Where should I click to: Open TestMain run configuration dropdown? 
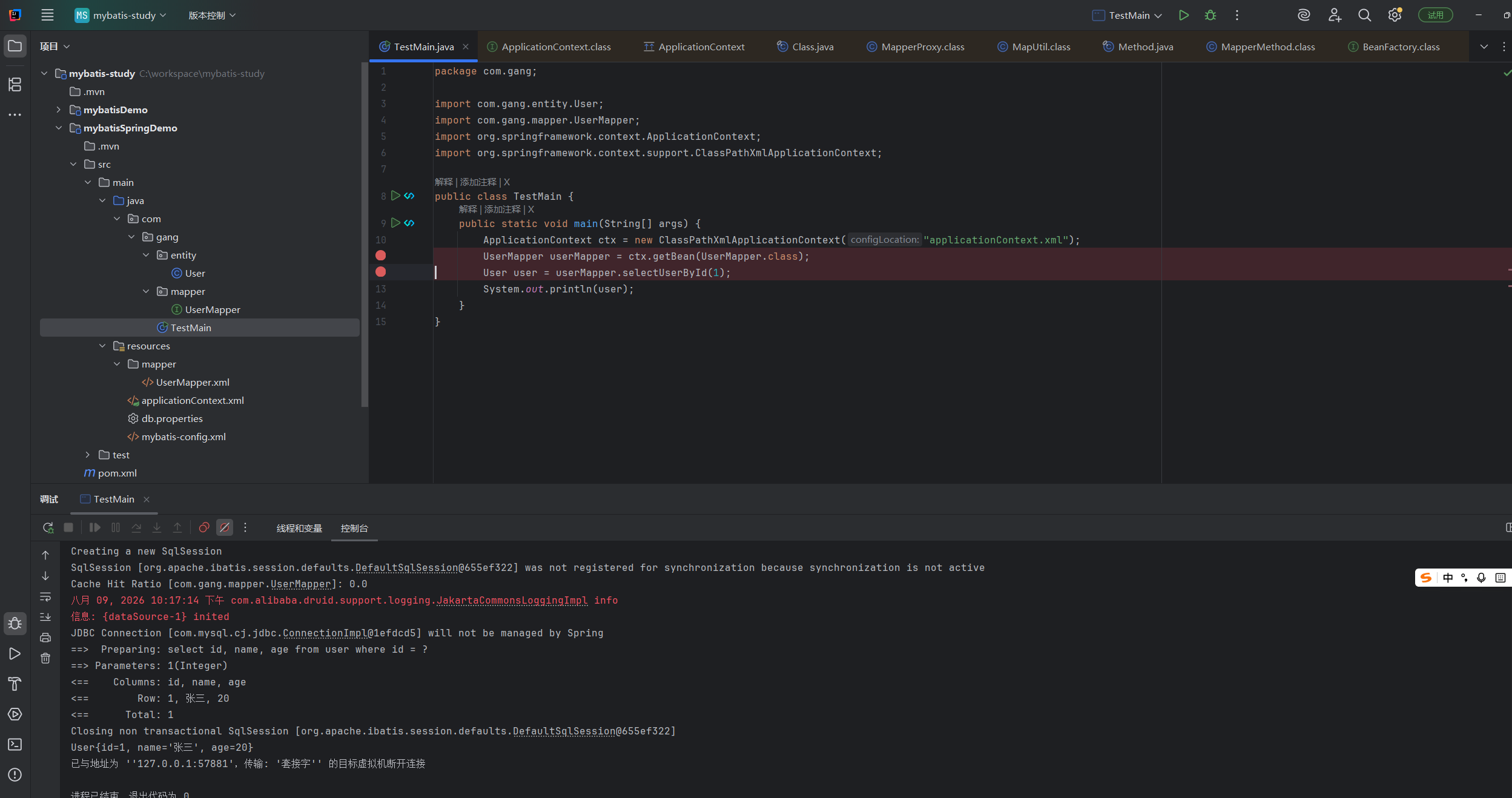click(x=1127, y=15)
